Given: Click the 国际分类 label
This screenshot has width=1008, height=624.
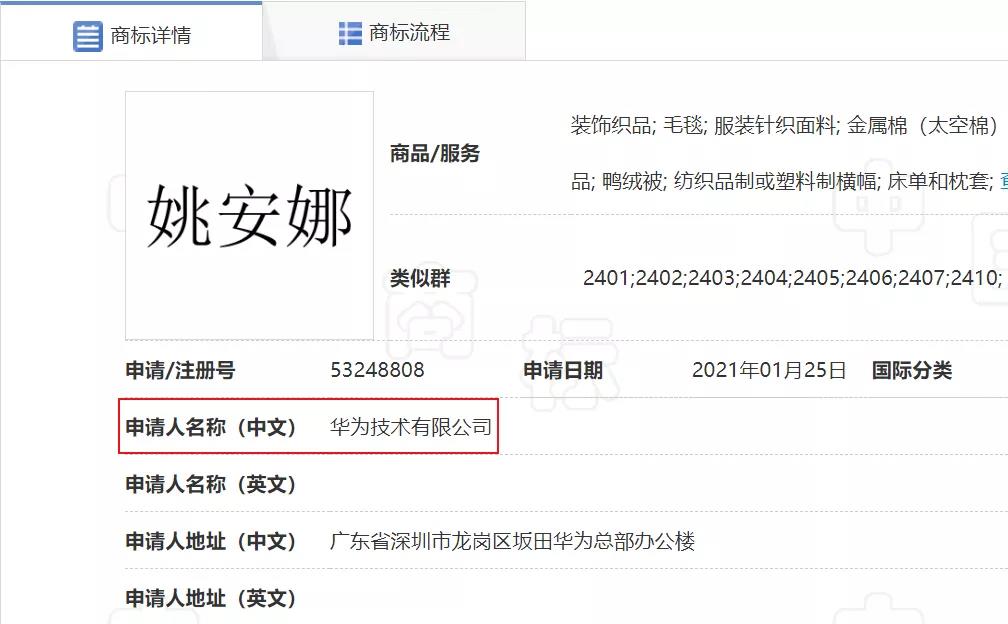Looking at the screenshot, I should [912, 370].
